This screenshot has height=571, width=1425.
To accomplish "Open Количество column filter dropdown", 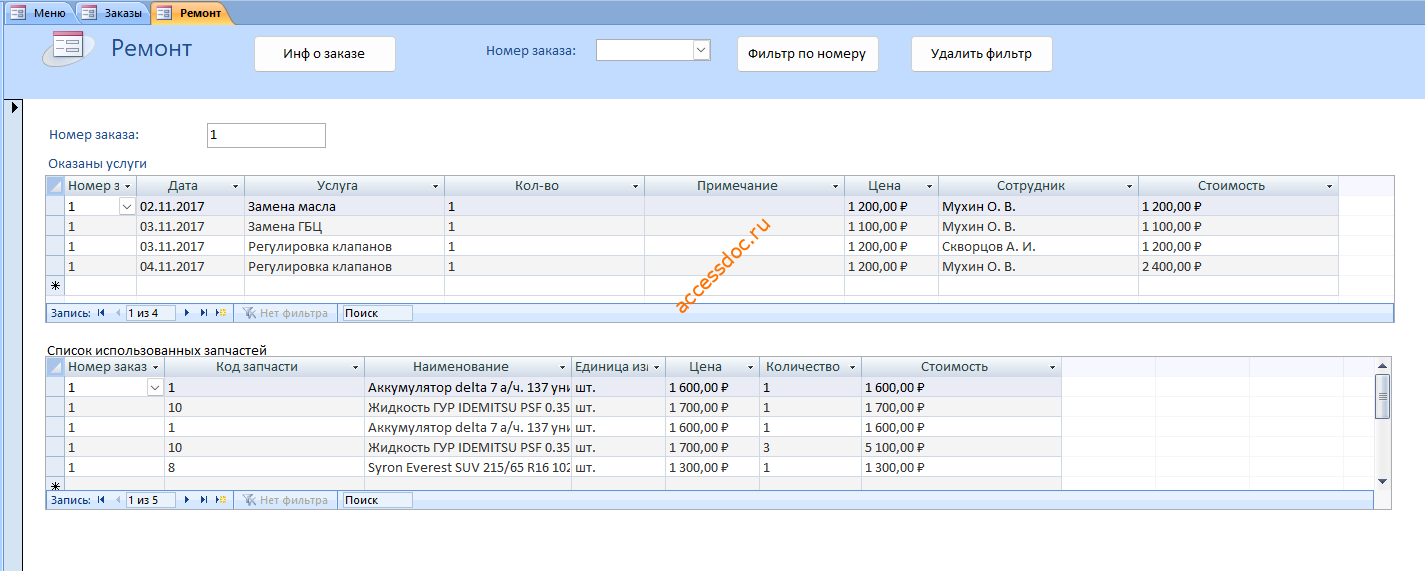I will (x=853, y=368).
